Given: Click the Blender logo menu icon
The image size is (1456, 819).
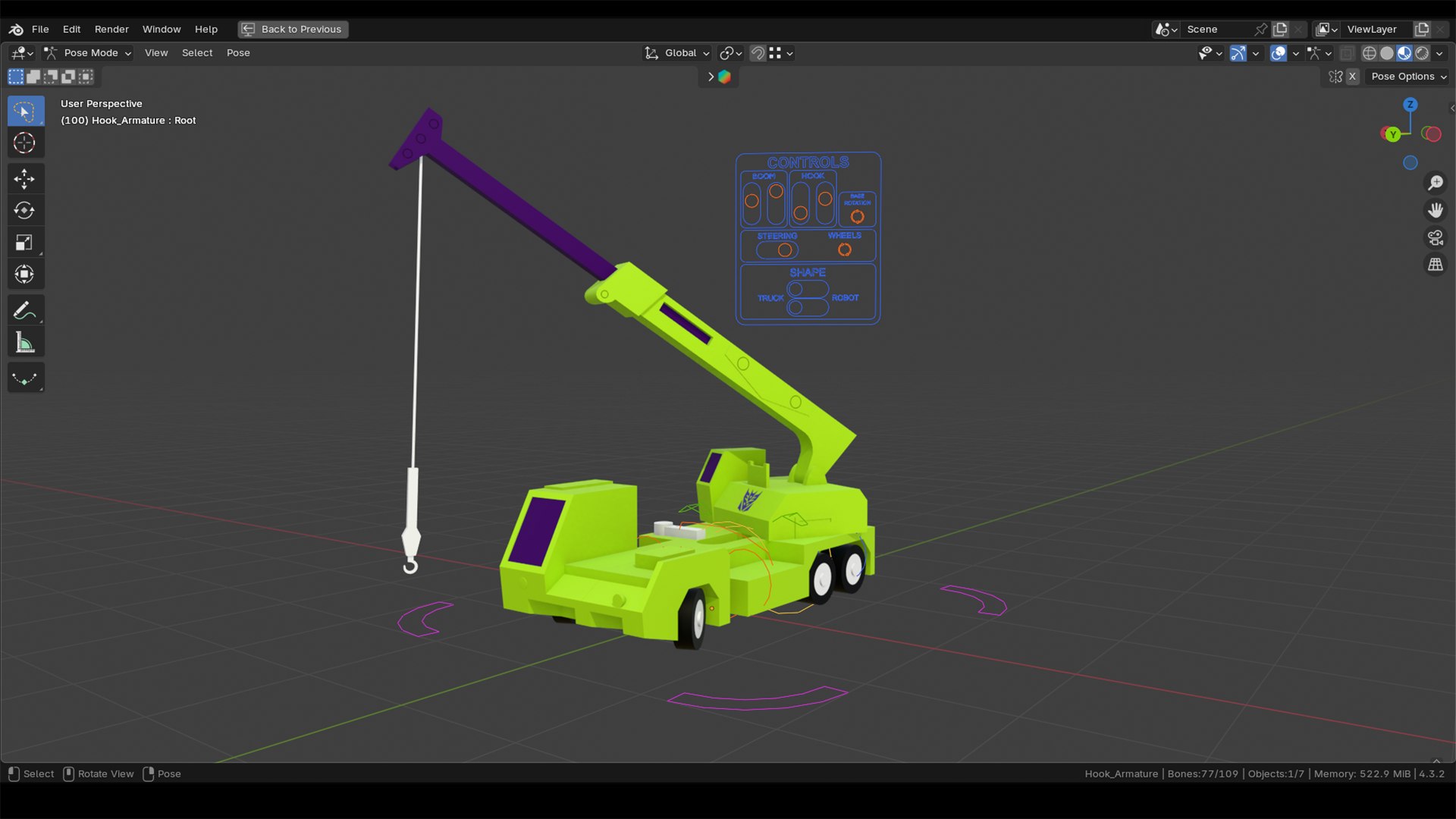Looking at the screenshot, I should tap(16, 30).
